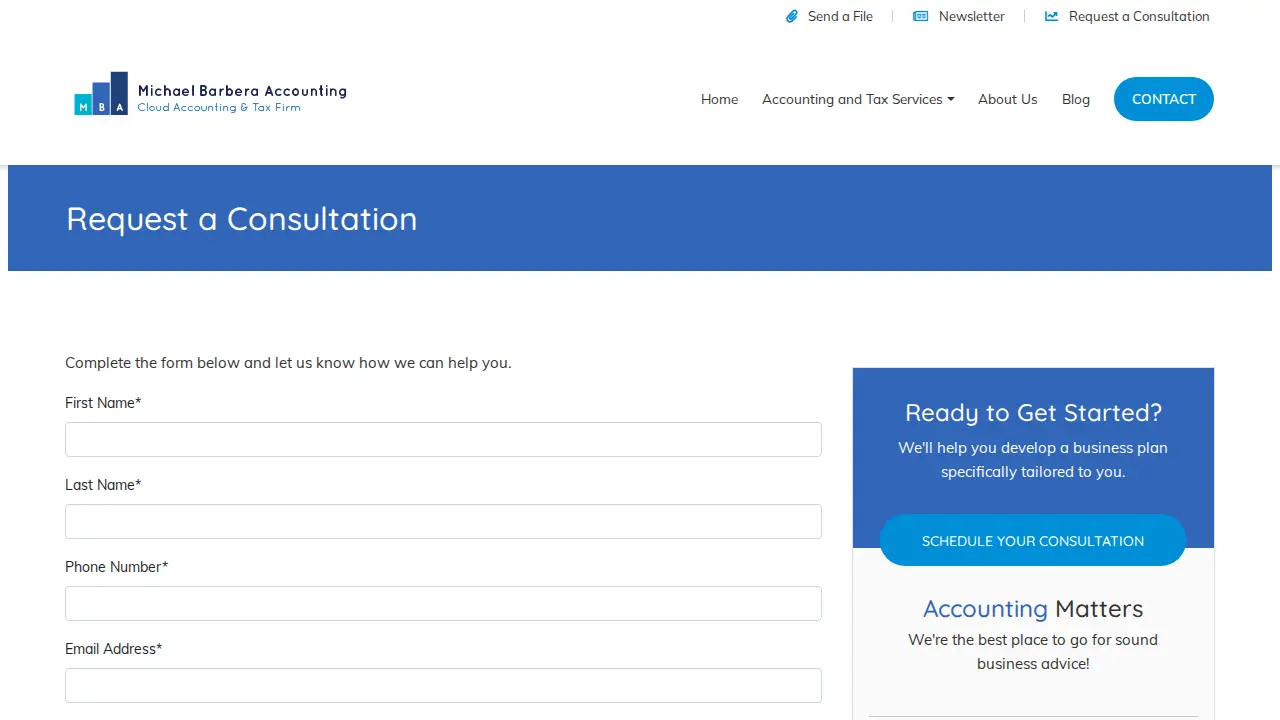Open the Send a File link

840,16
